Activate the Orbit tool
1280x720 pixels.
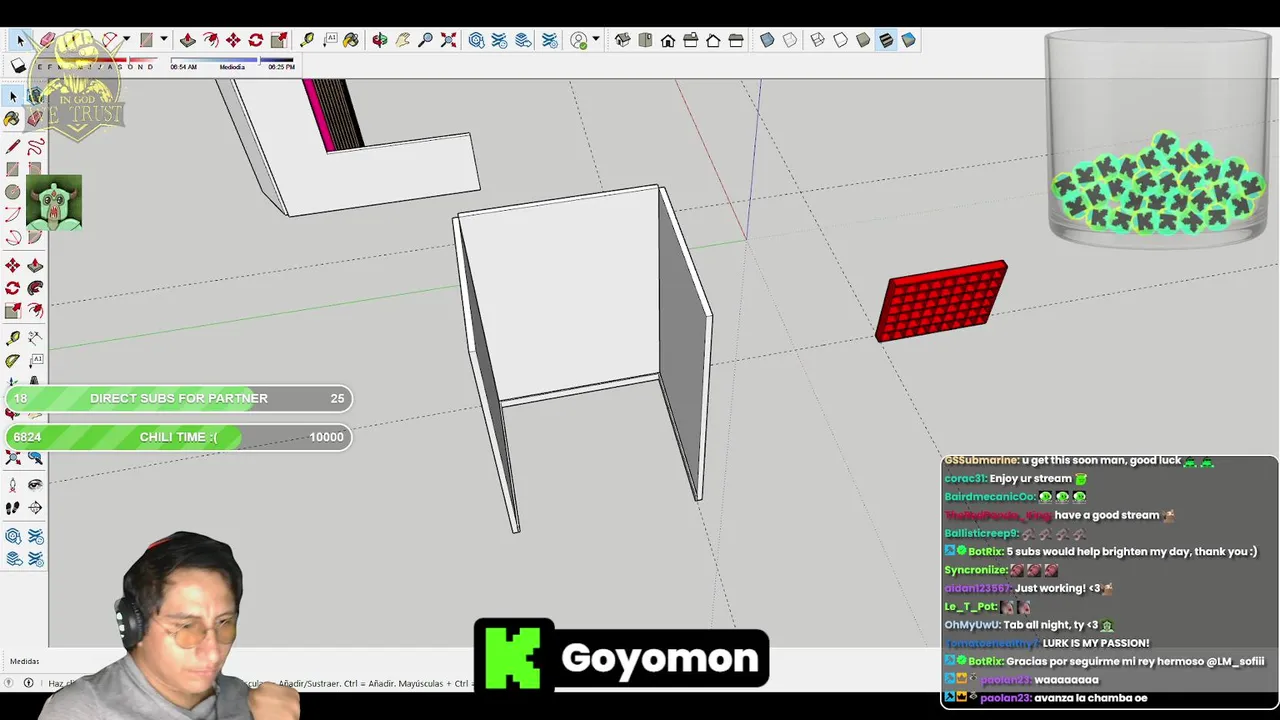click(380, 40)
